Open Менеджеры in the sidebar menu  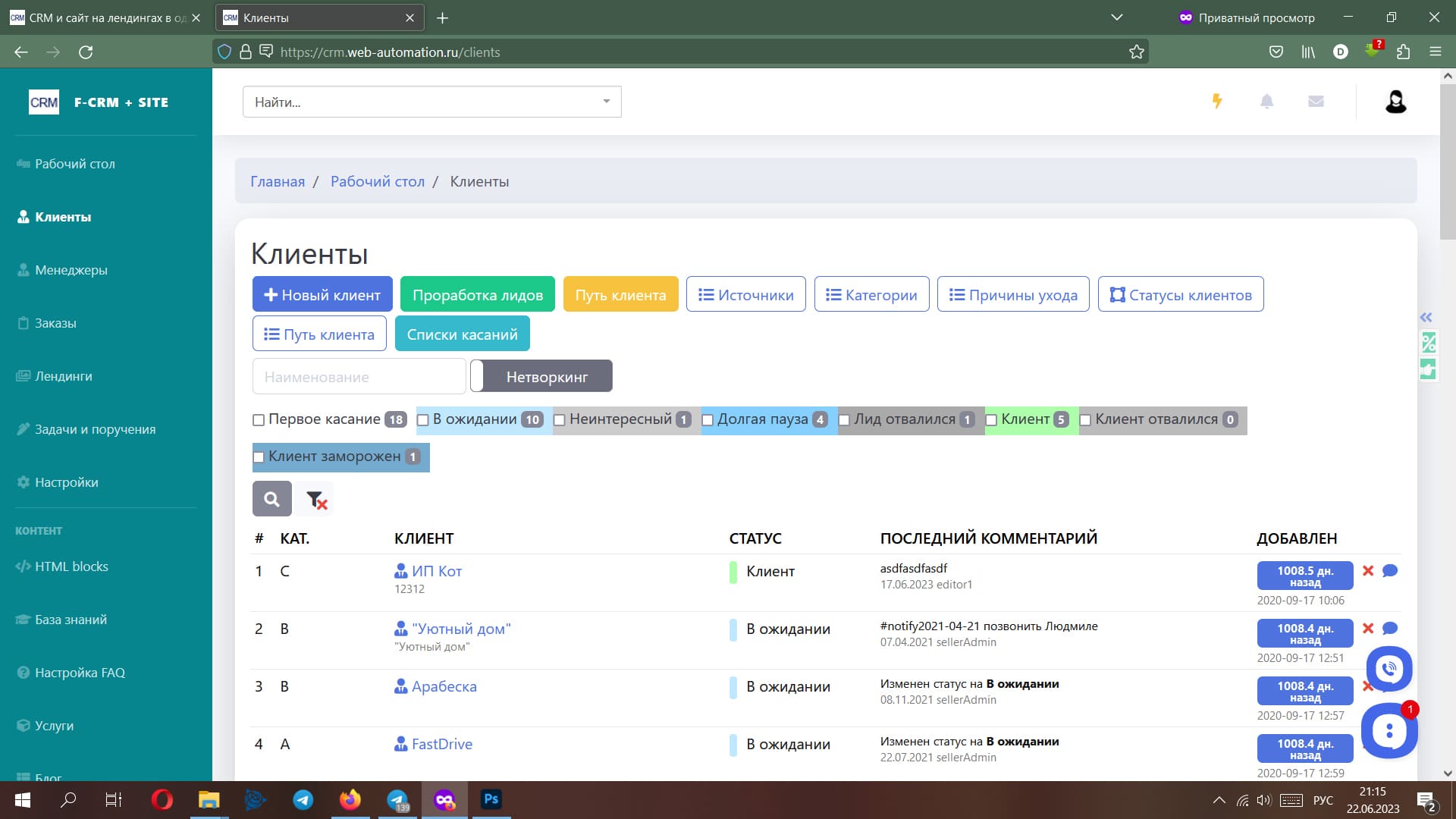coord(71,270)
